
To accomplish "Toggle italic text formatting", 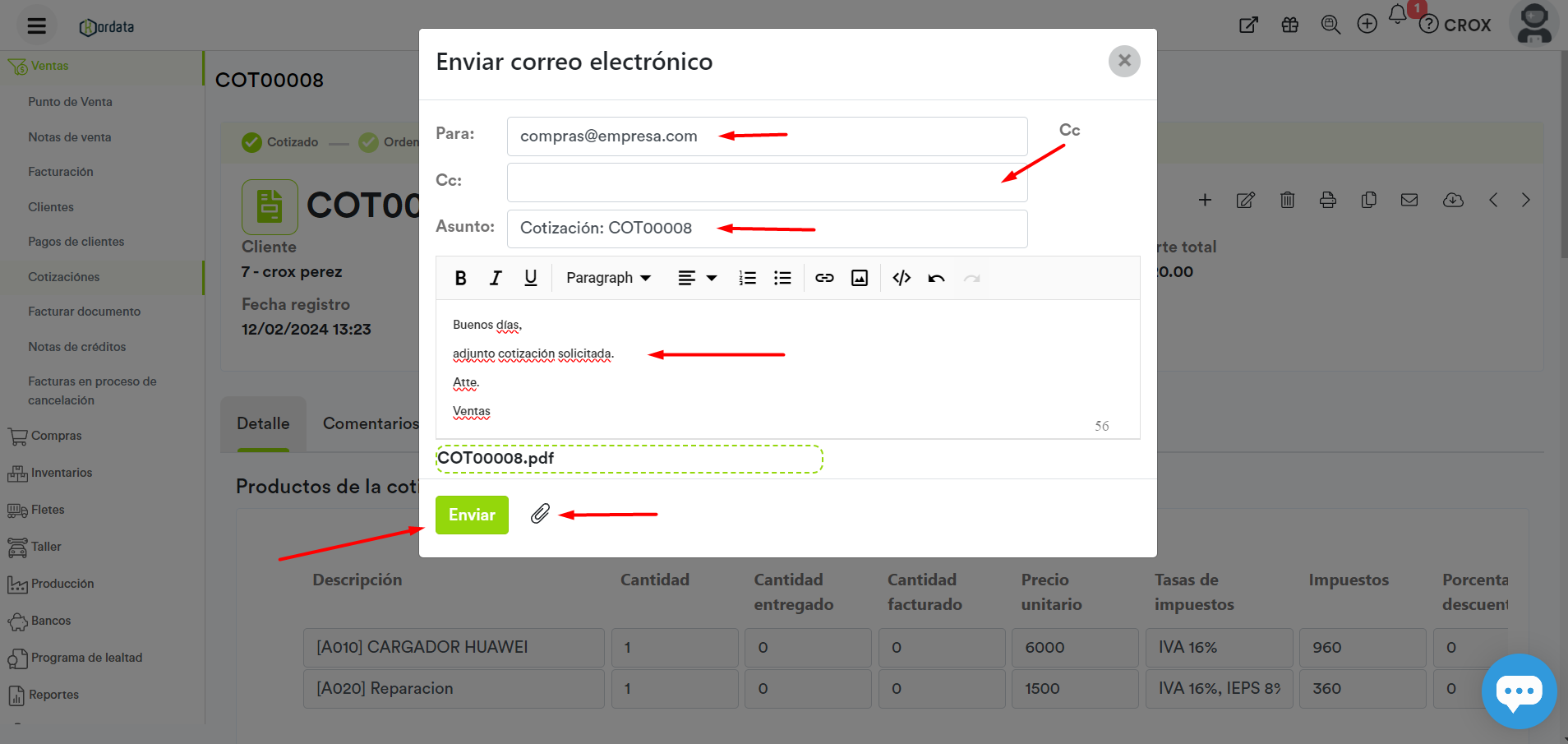I will (x=496, y=279).
